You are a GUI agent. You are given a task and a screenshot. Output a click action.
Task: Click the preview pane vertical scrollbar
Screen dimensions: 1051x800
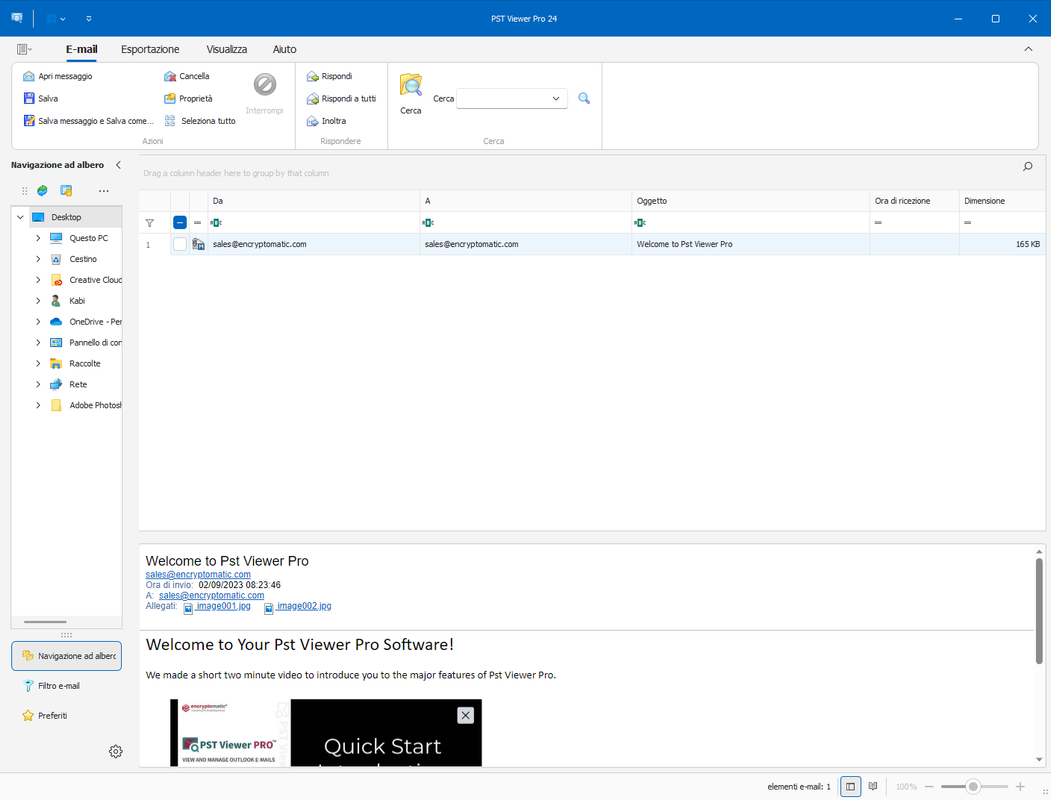[1039, 610]
